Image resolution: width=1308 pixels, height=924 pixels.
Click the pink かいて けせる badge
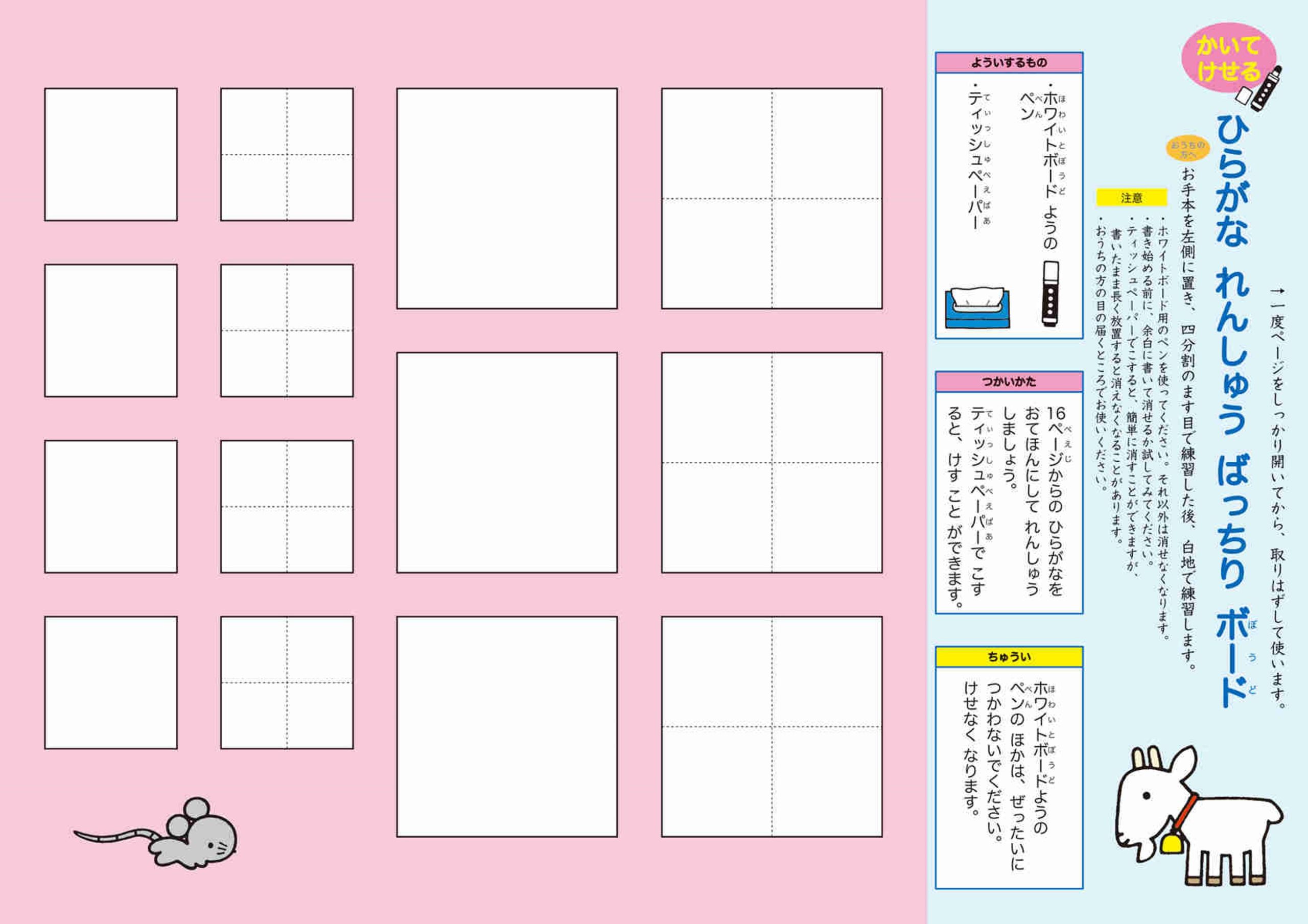(1229, 59)
